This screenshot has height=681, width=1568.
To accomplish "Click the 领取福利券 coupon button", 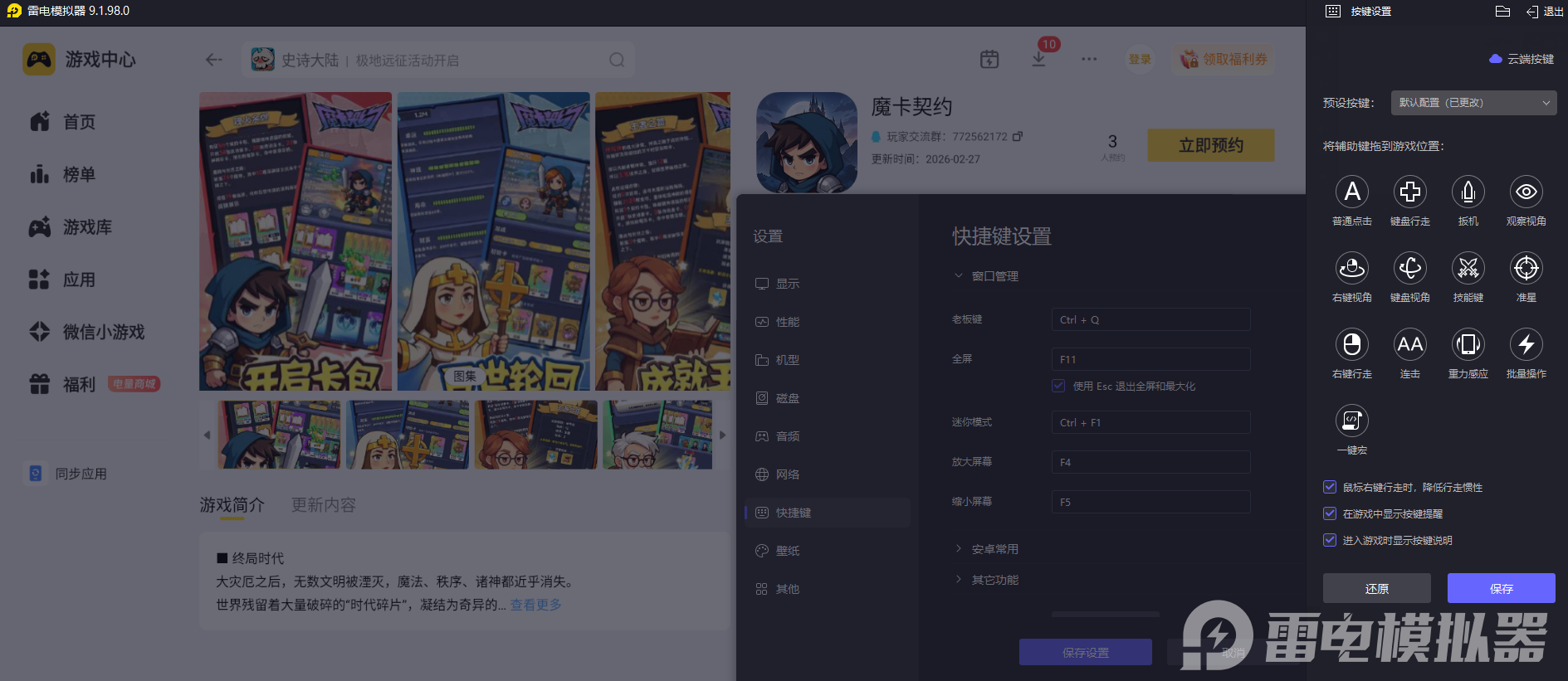I will (x=1224, y=59).
